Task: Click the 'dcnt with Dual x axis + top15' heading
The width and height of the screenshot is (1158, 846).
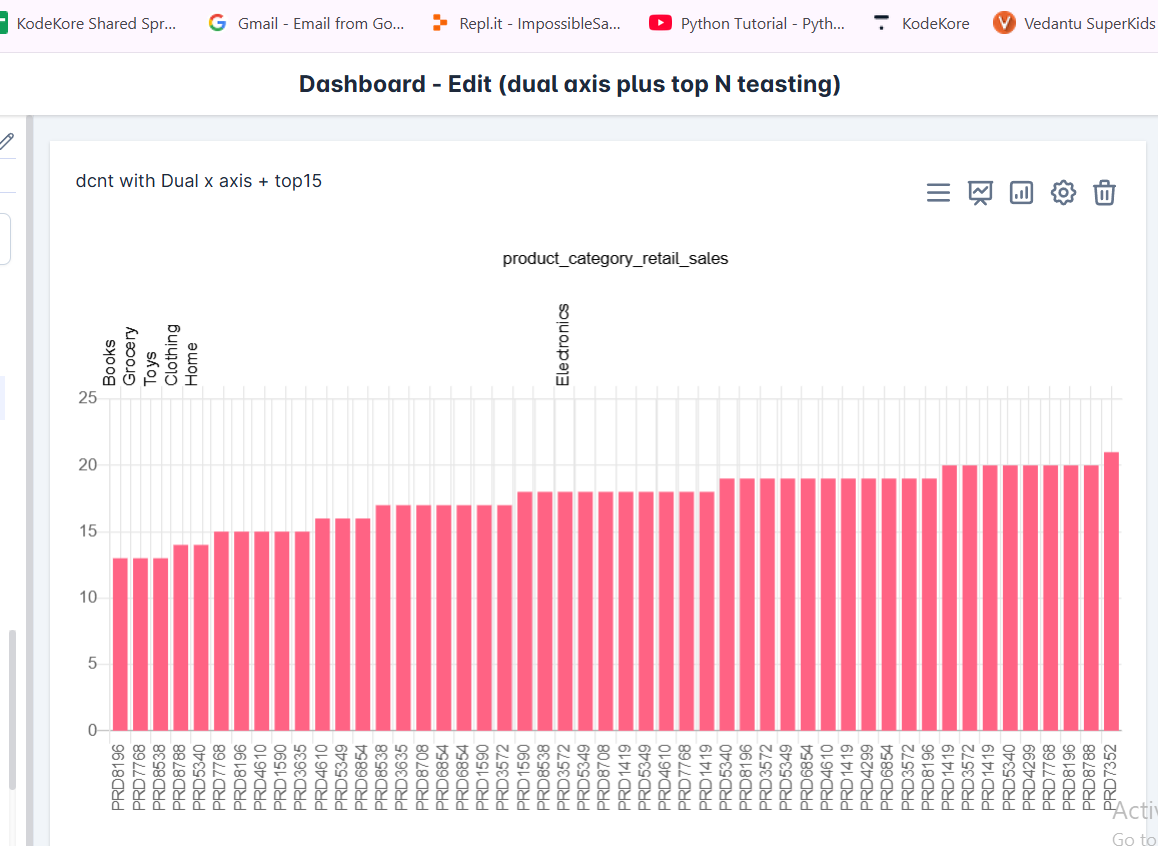Action: point(199,181)
